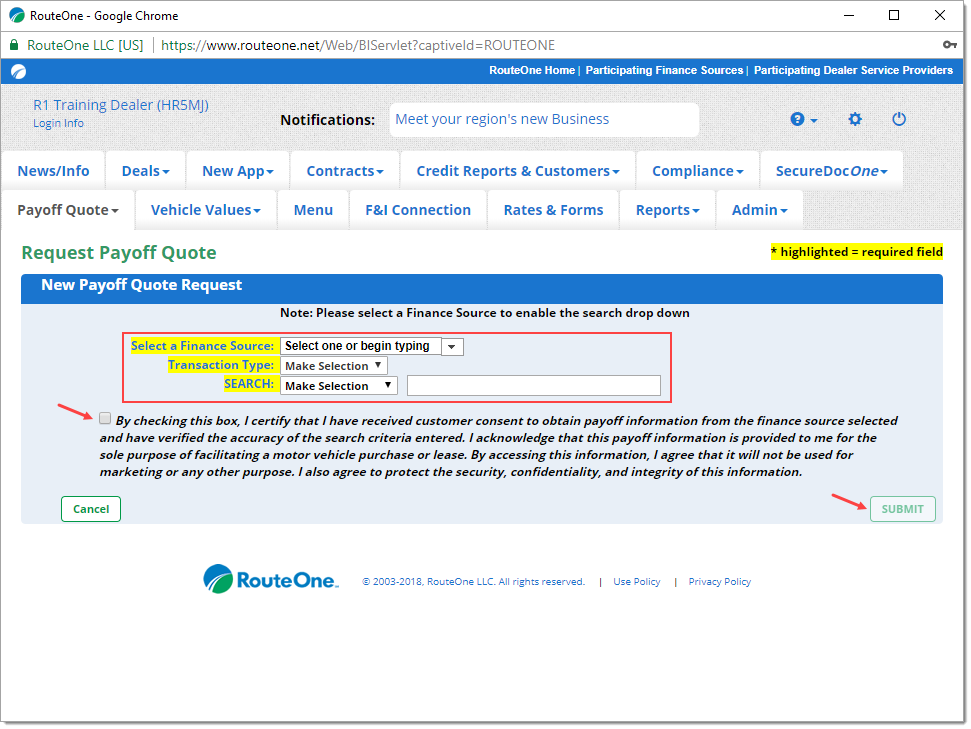971x729 pixels.
Task: Open the Admin tab
Action: [759, 210]
